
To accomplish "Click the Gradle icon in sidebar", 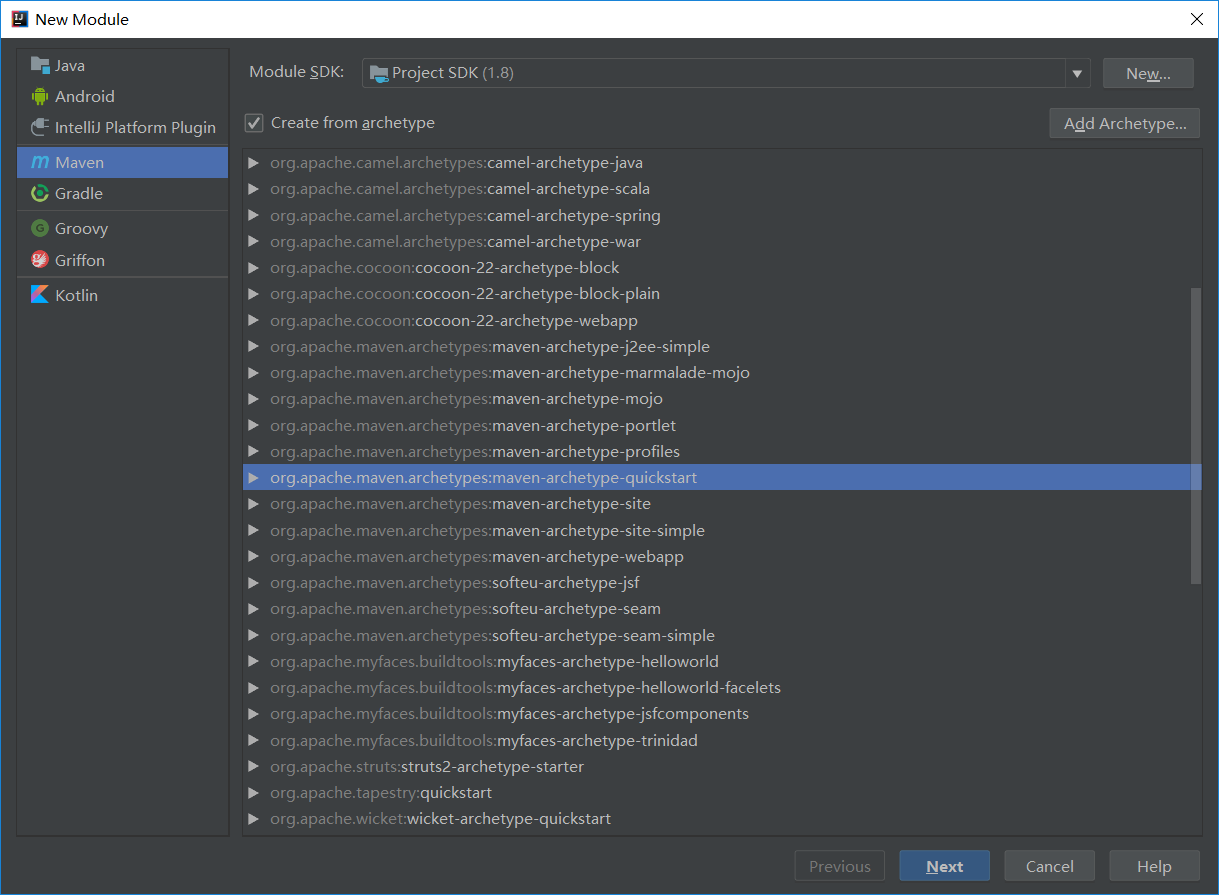I will point(40,193).
